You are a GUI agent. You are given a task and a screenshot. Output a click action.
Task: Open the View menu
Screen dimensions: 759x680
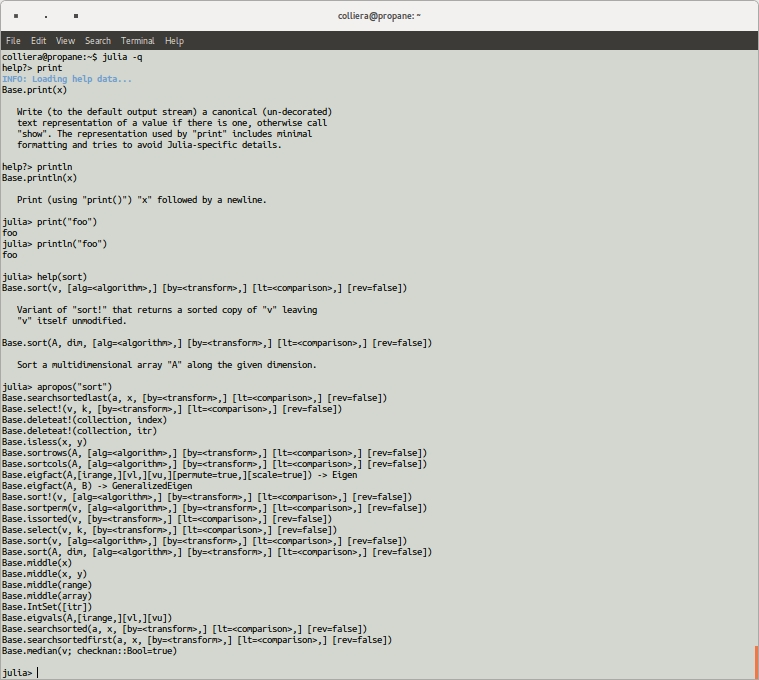65,41
